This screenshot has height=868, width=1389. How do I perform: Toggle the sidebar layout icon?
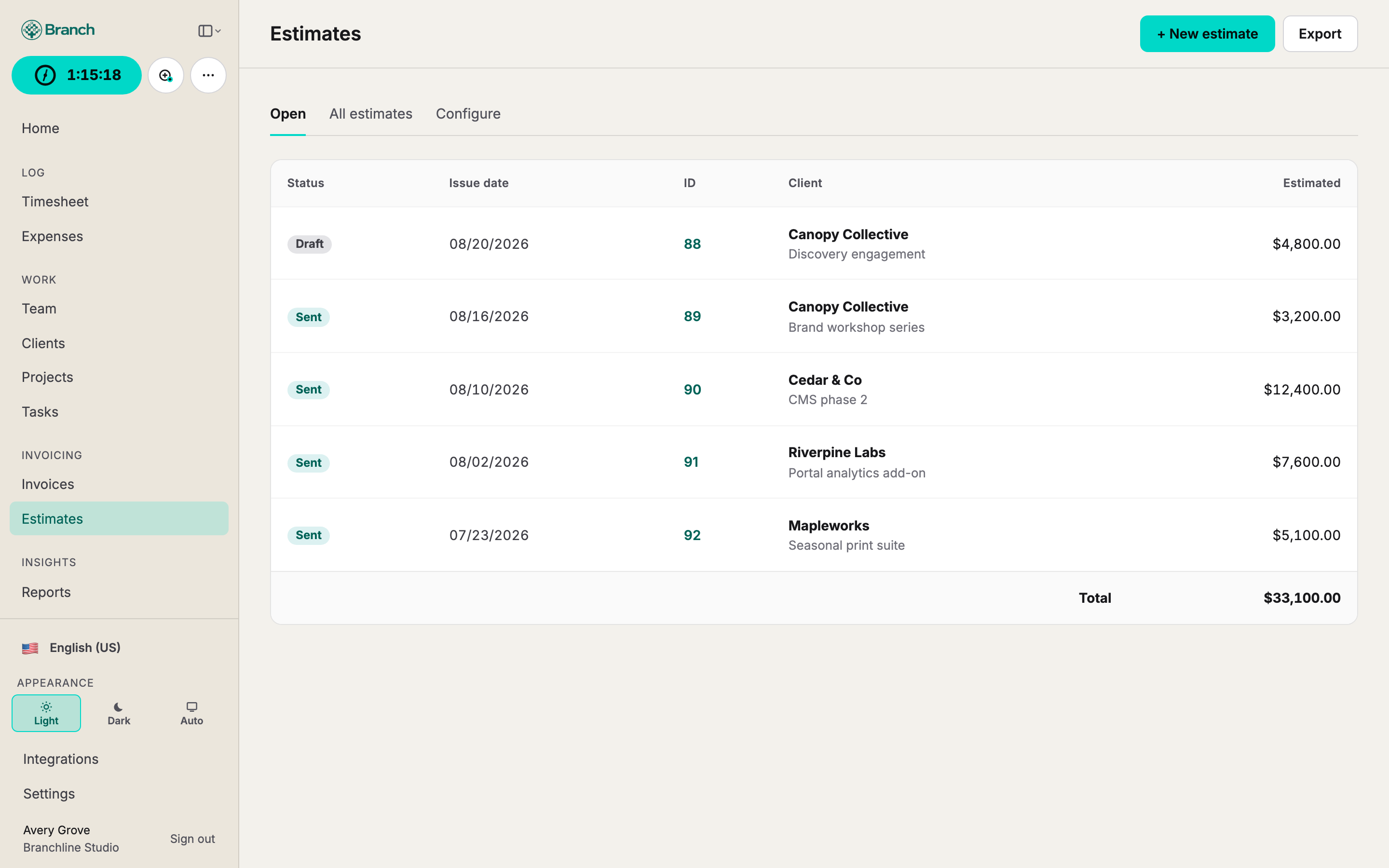pos(209,31)
